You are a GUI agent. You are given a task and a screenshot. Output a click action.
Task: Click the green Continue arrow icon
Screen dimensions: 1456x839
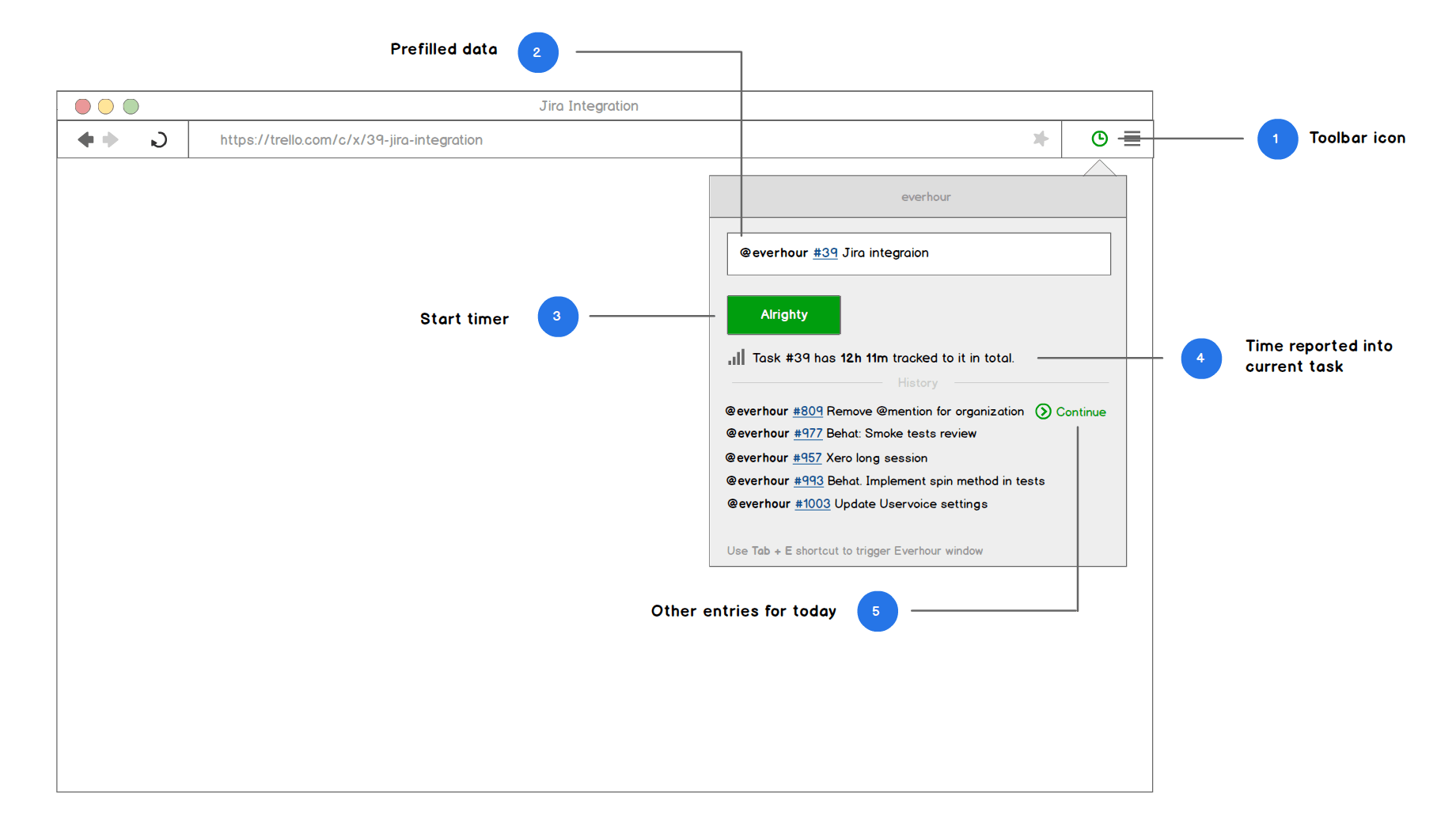coord(1043,412)
